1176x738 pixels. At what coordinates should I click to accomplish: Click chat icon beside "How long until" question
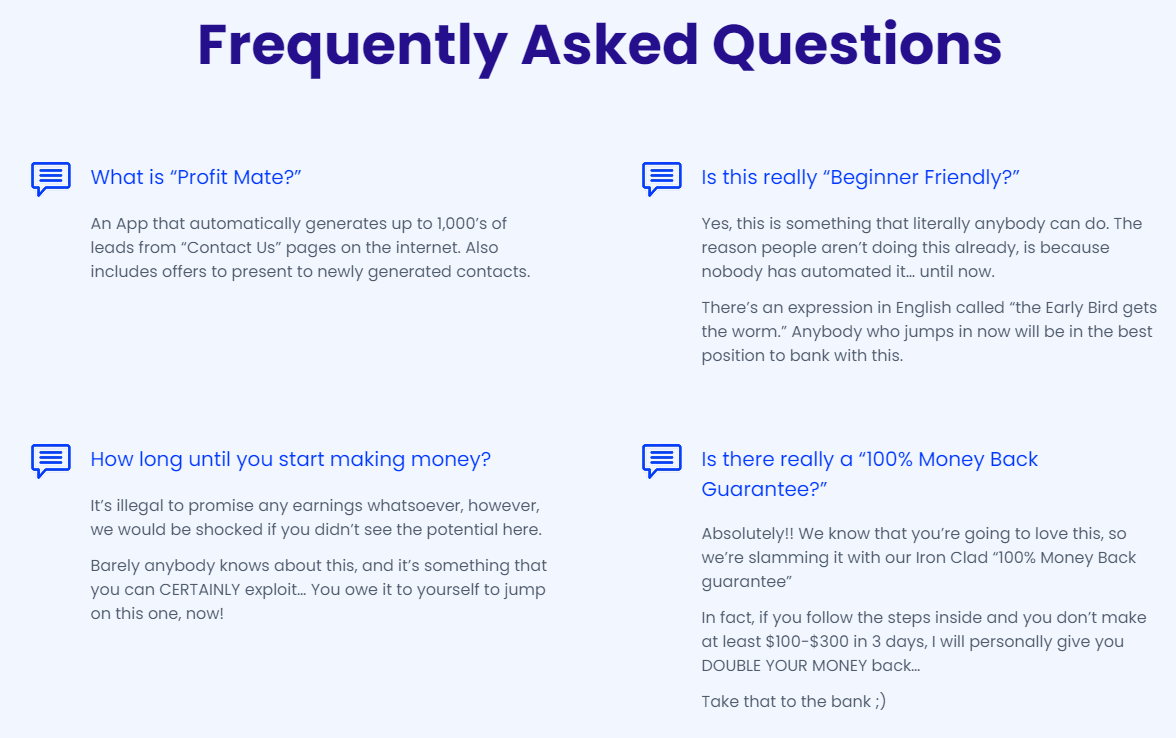51,460
